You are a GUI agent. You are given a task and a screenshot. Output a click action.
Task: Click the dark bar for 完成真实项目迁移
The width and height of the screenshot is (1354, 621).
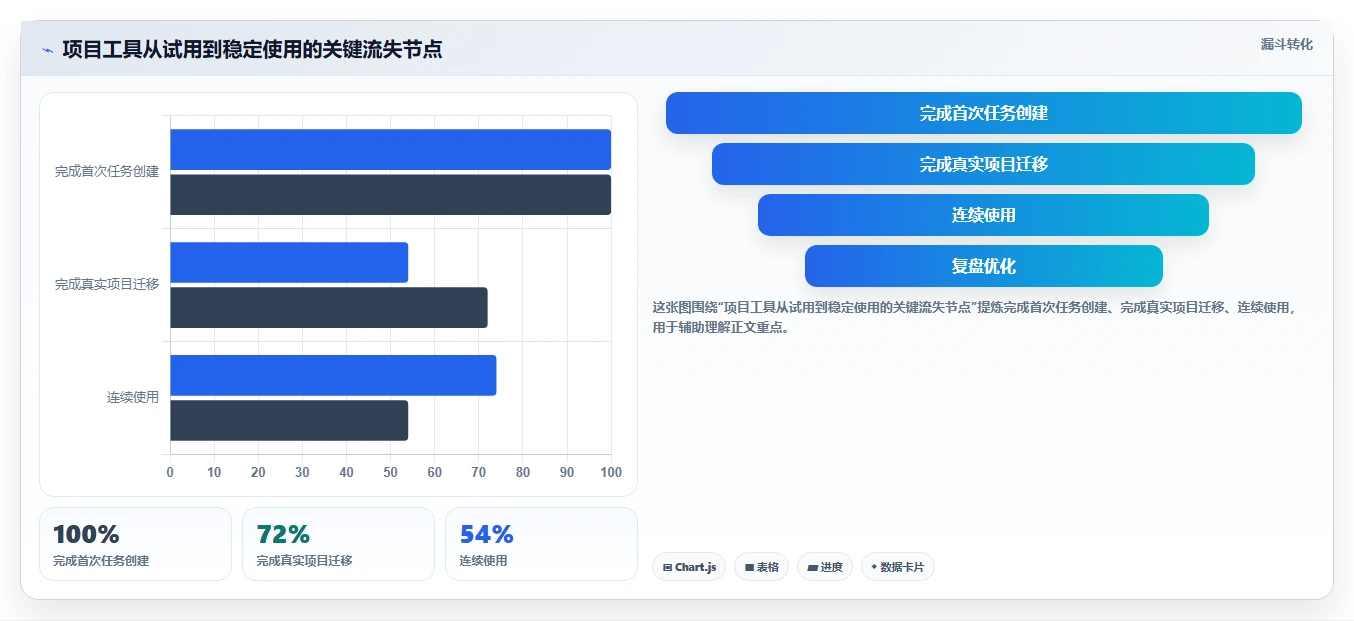(x=329, y=308)
